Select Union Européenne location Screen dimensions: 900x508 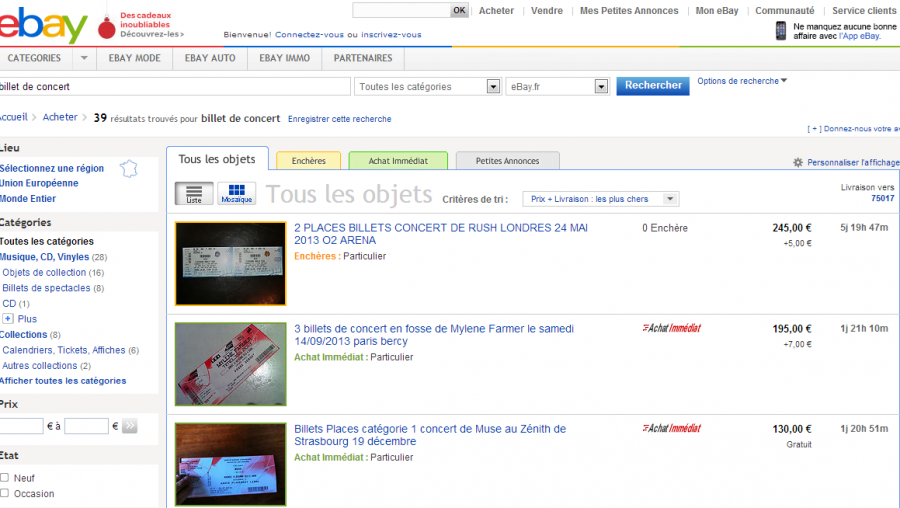pos(39,183)
